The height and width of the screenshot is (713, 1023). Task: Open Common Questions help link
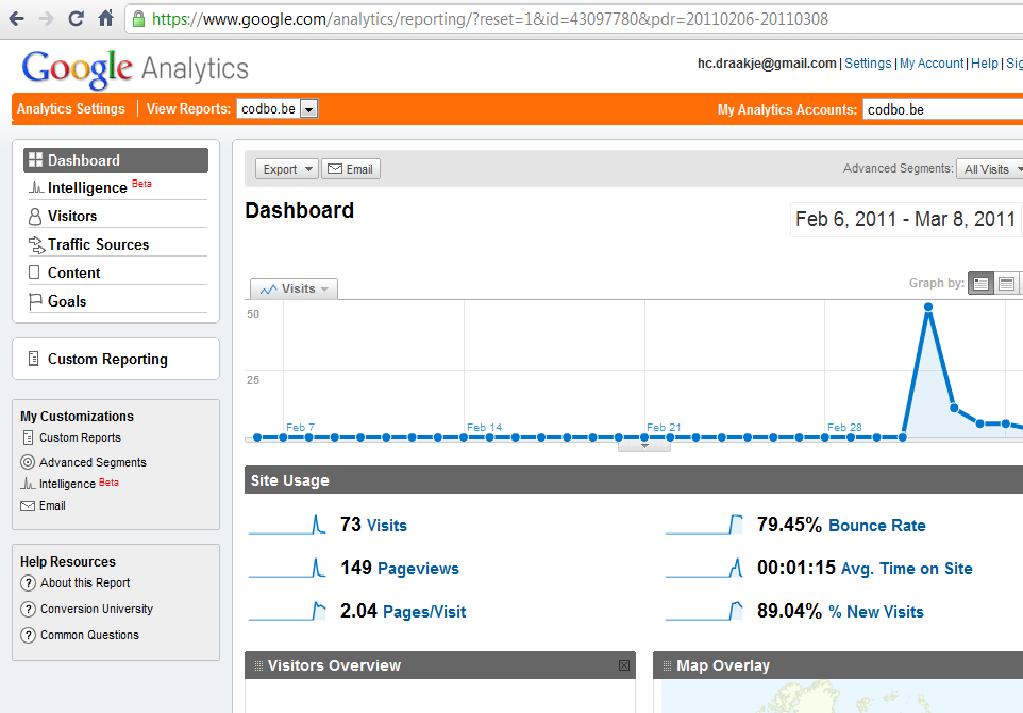click(x=89, y=635)
